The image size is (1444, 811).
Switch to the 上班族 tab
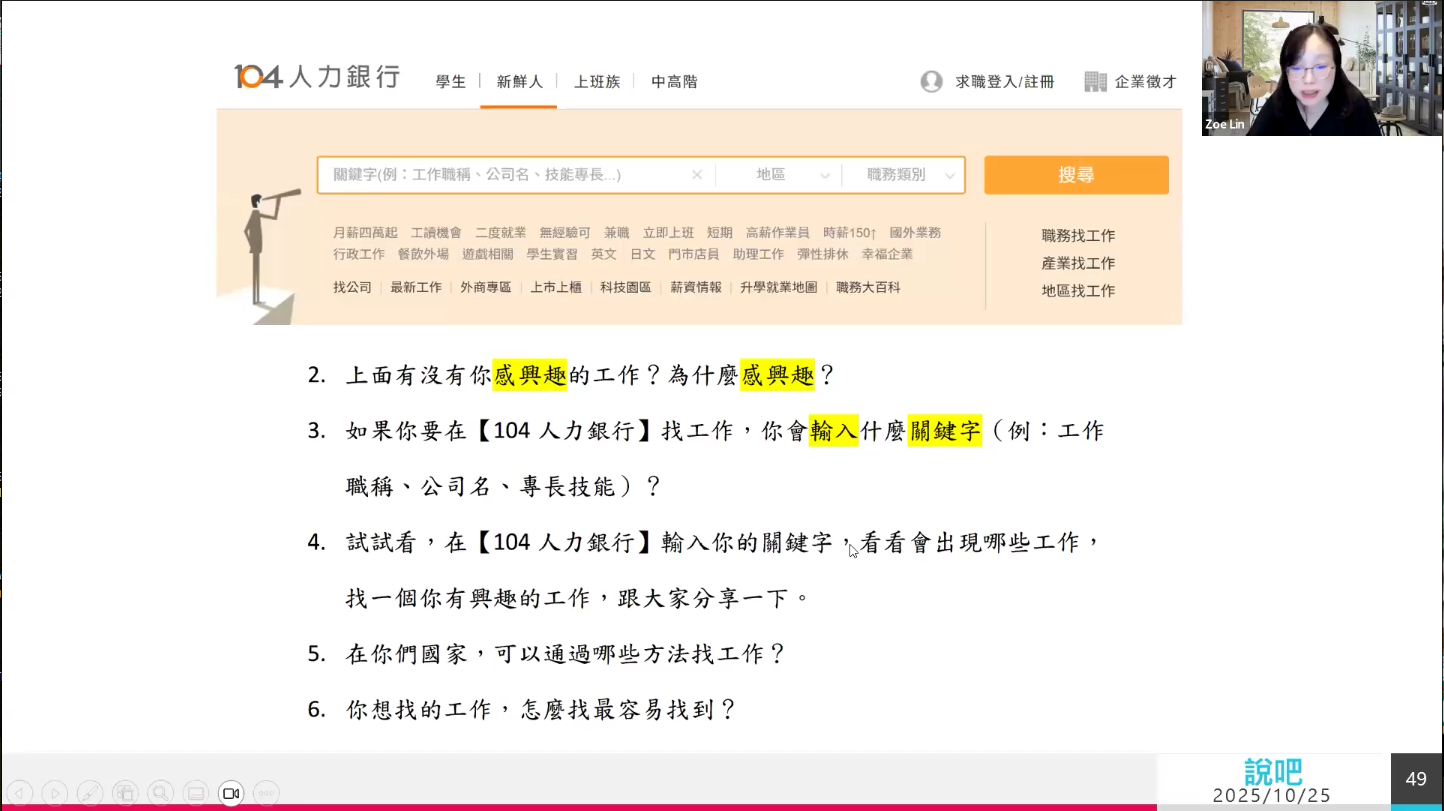(597, 81)
